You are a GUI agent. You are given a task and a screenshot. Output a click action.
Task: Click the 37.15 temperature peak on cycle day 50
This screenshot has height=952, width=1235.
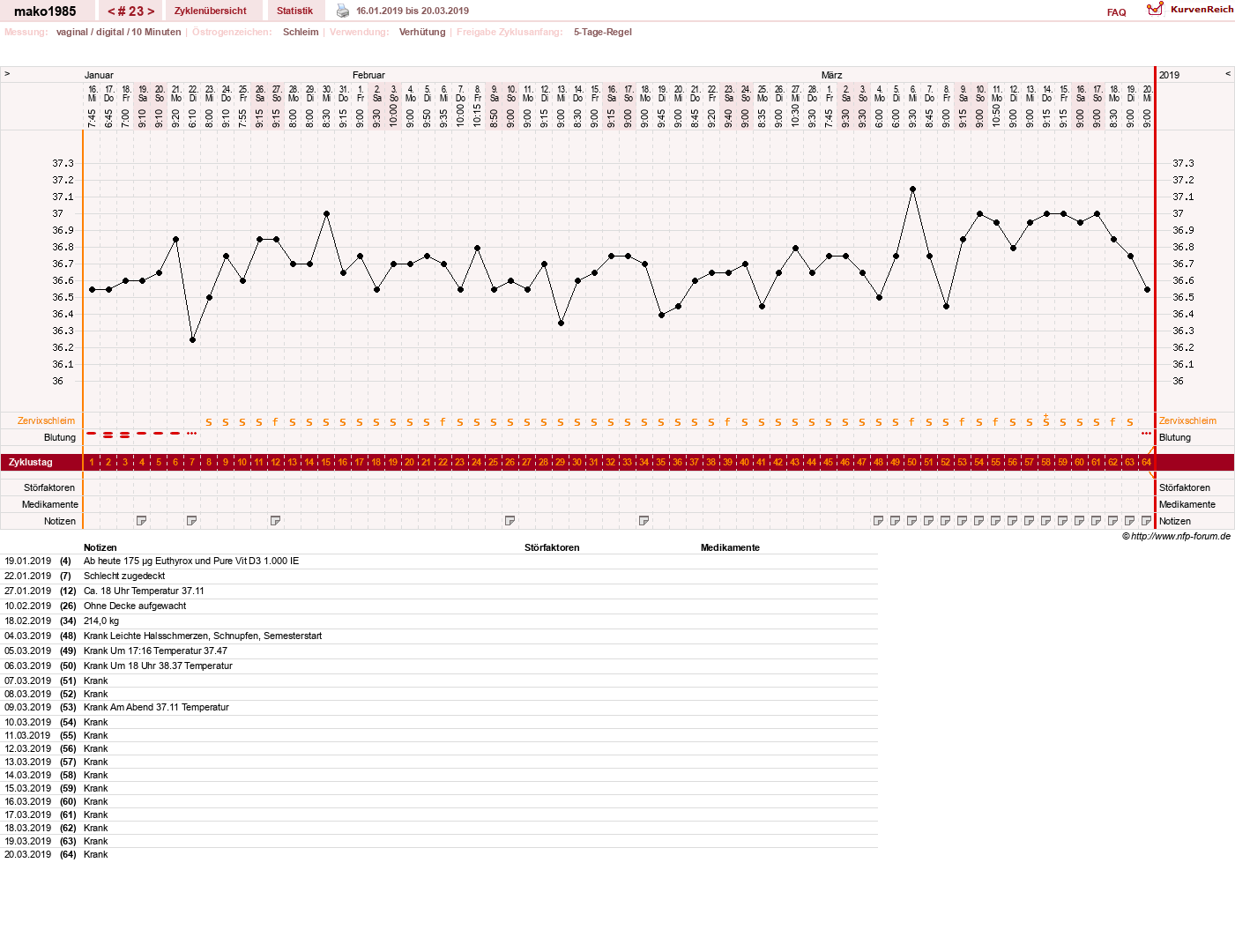pos(912,189)
